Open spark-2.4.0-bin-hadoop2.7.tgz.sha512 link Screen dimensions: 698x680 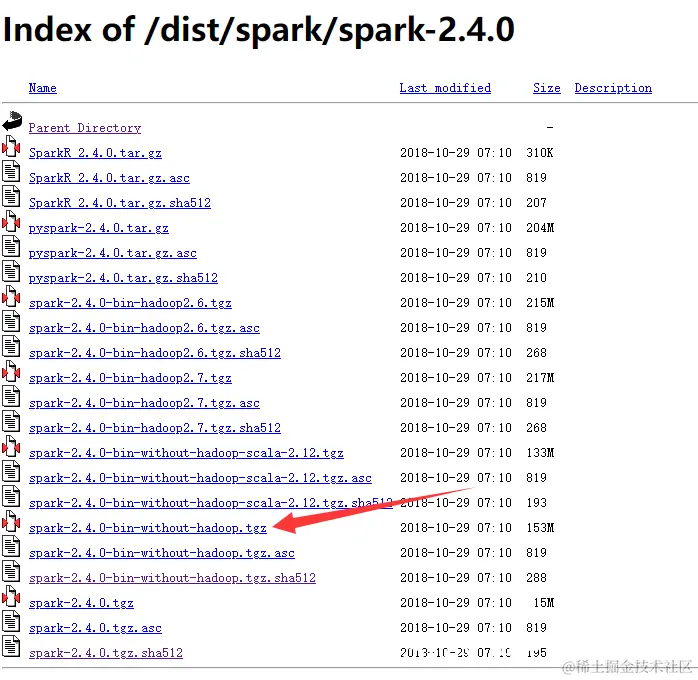155,428
